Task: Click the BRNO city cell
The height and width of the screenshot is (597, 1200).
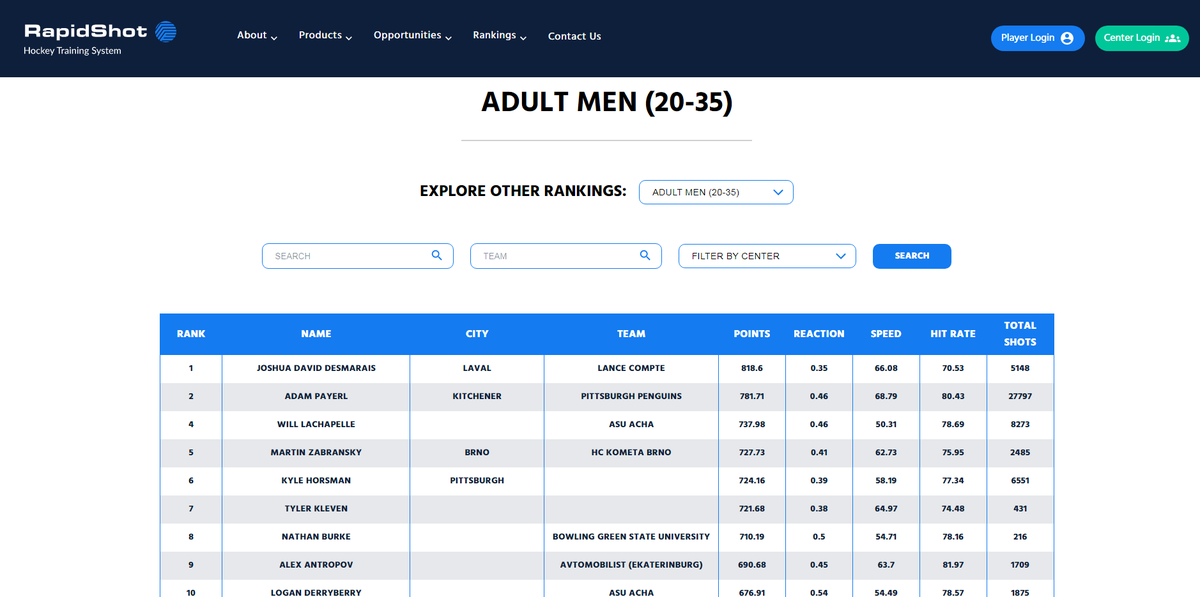Action: [x=477, y=452]
